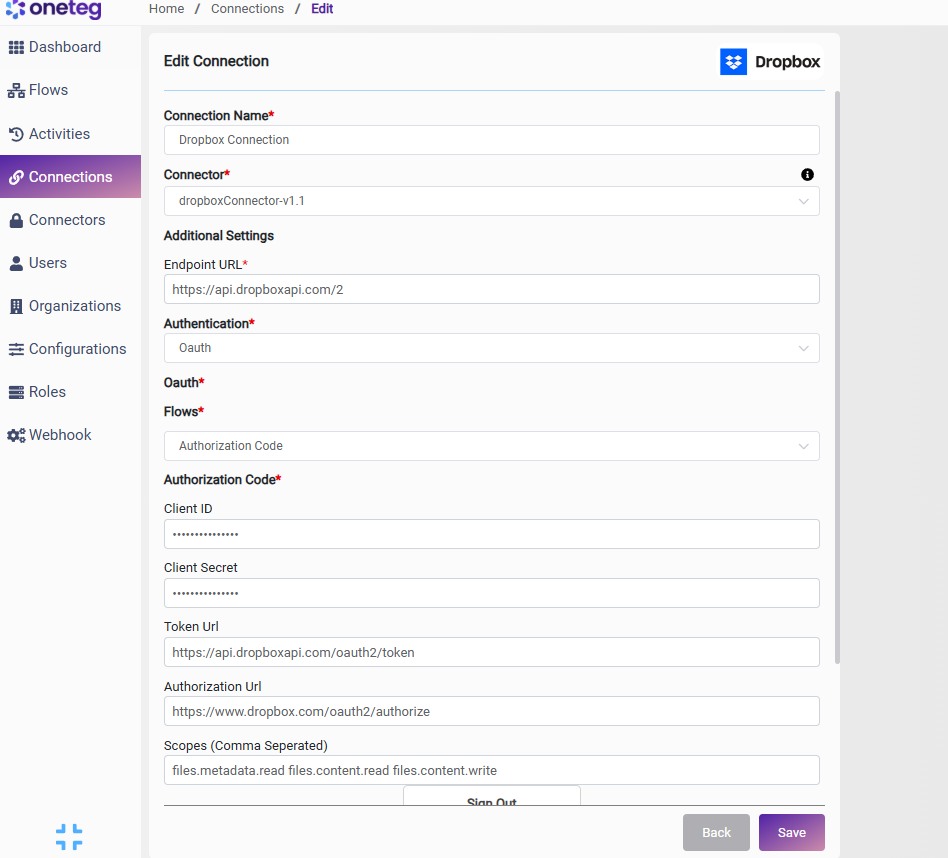
Task: Go to Connections breadcrumb link
Action: (247, 9)
